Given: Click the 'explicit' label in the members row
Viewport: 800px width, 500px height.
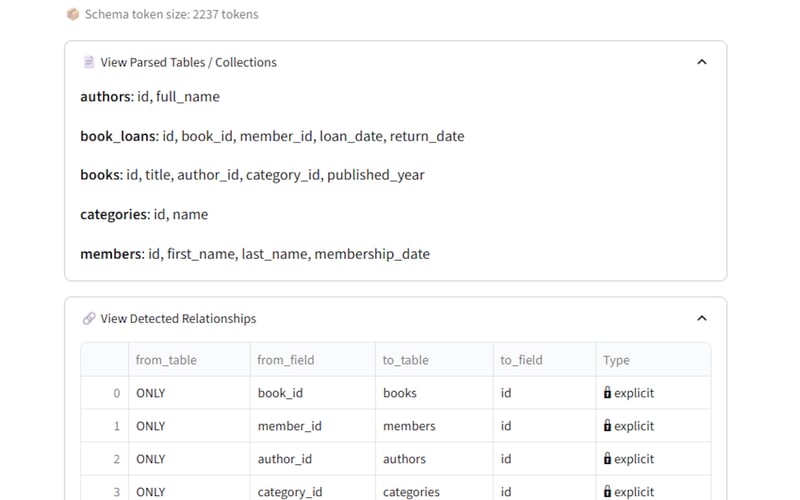Looking at the screenshot, I should tap(634, 426).
